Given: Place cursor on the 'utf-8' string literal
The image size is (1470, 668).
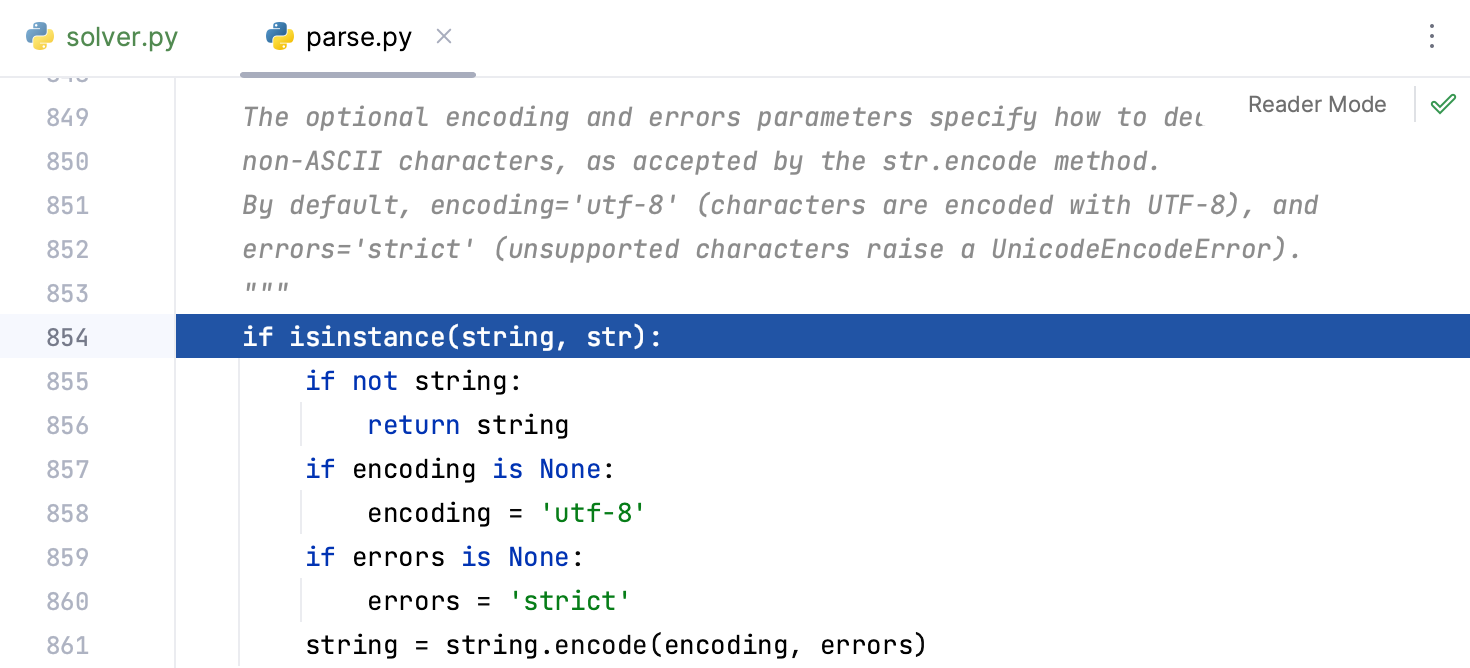Looking at the screenshot, I should pyautogui.click(x=593, y=513).
